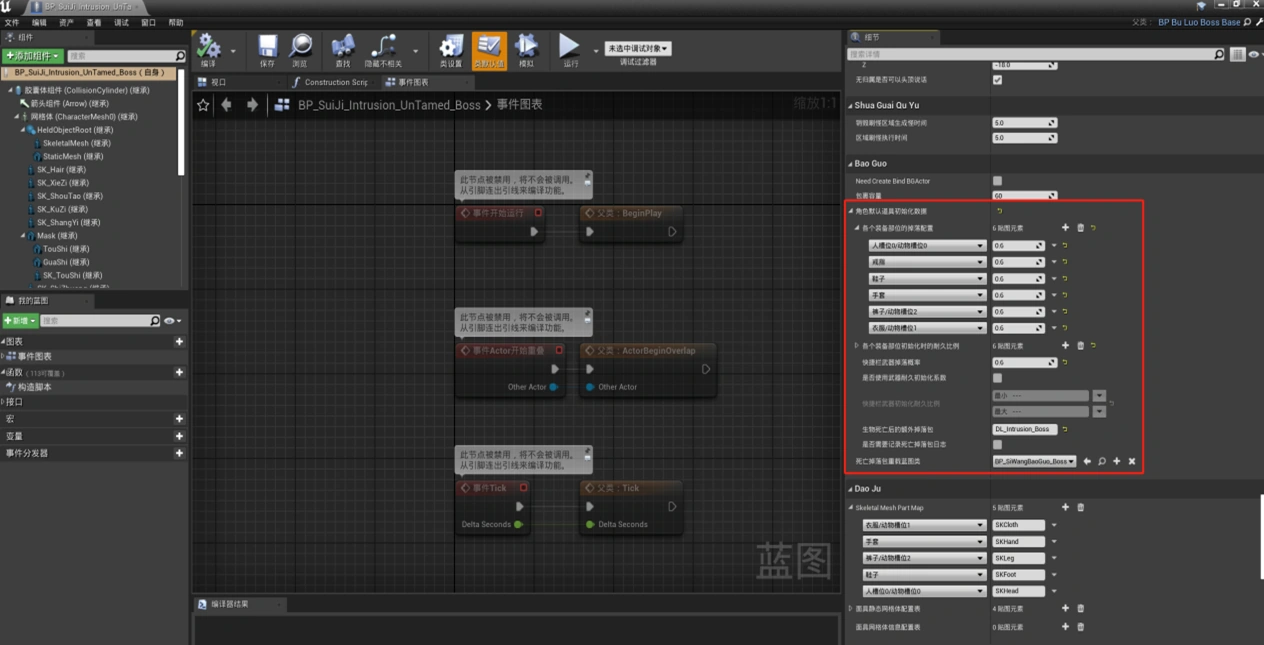Add new variable with plus beside 变量
This screenshot has width=1264, height=645.
pyautogui.click(x=179, y=436)
